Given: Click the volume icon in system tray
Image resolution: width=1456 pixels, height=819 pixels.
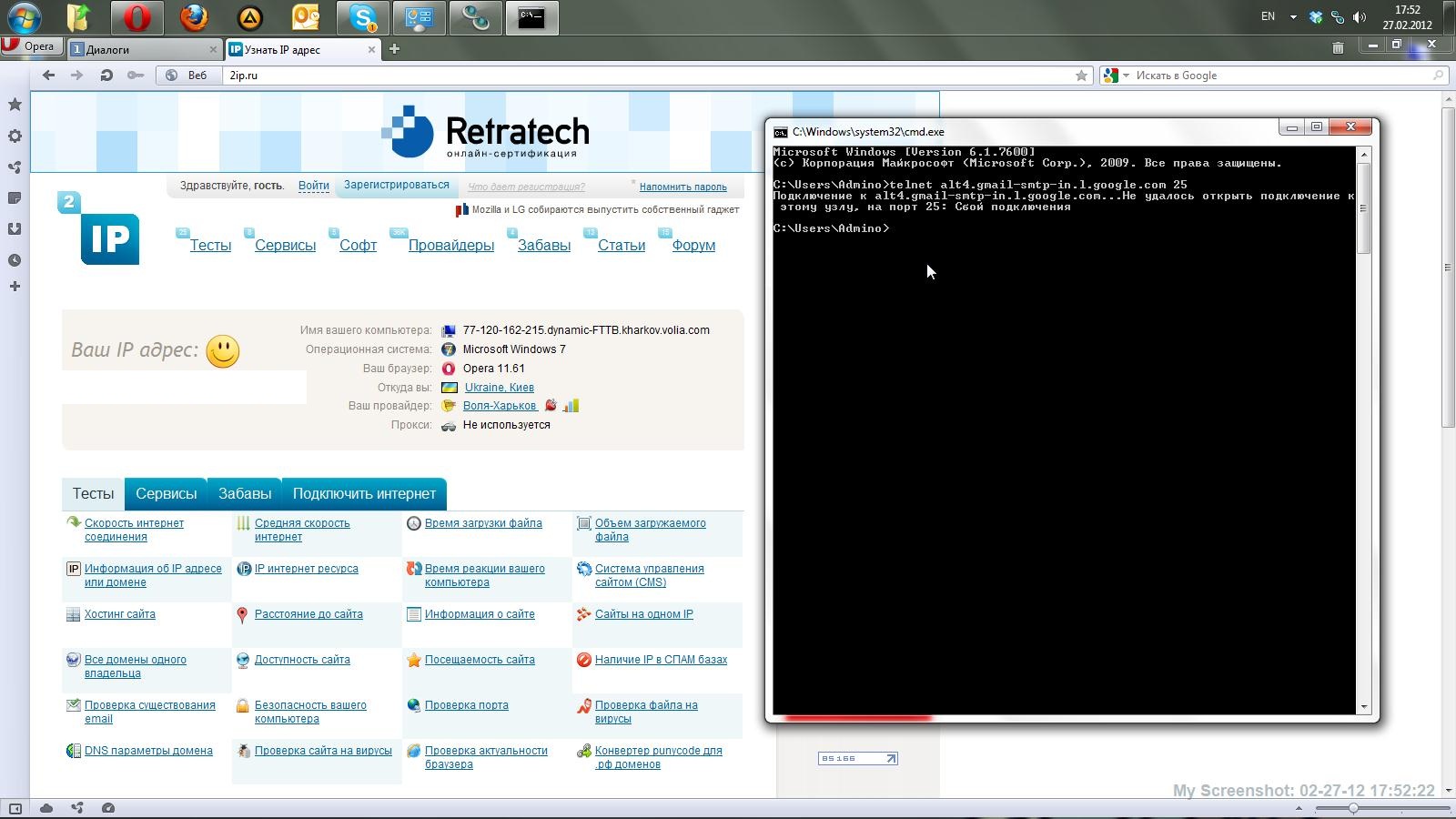Looking at the screenshot, I should 1360,17.
